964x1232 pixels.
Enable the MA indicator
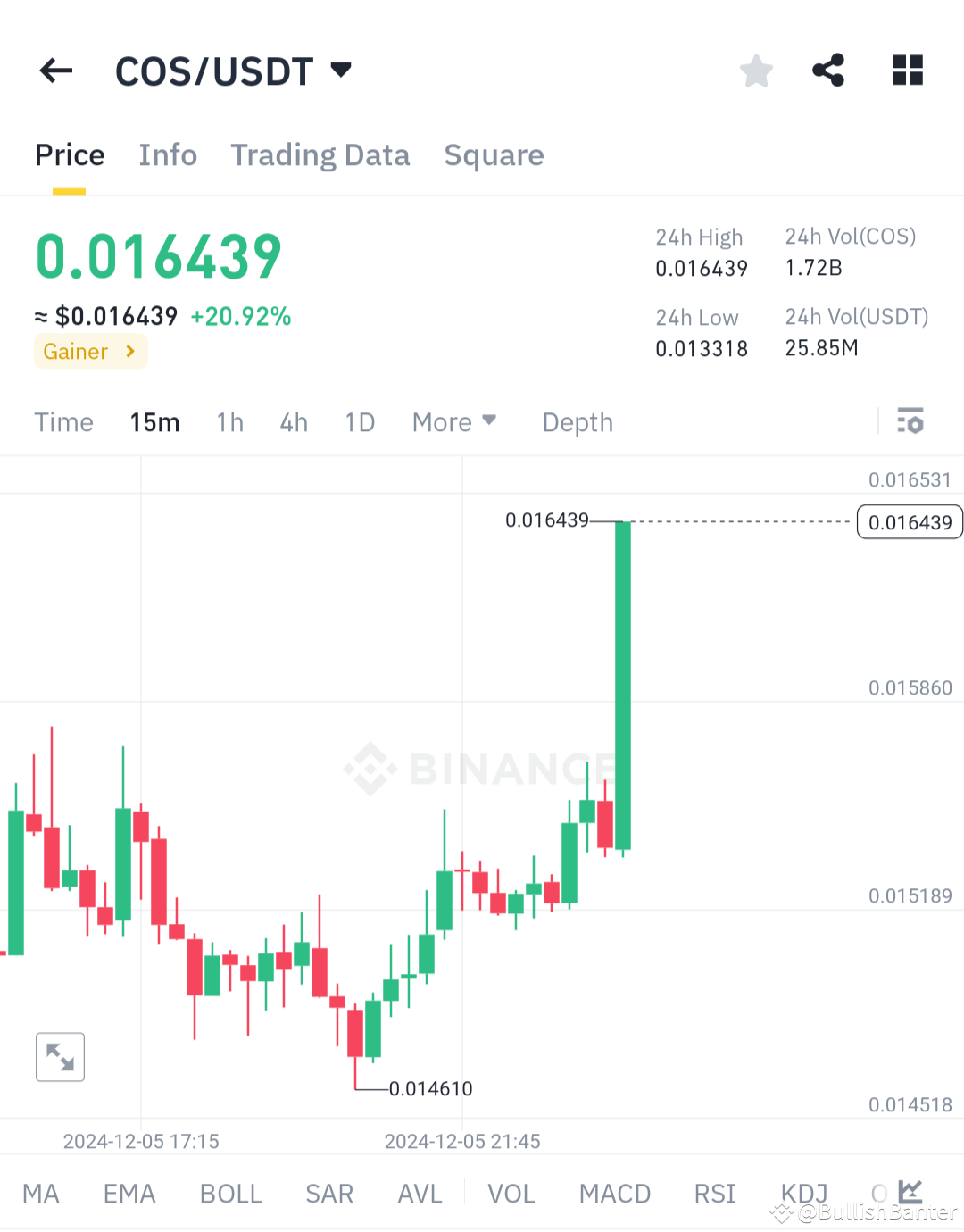tap(41, 1193)
